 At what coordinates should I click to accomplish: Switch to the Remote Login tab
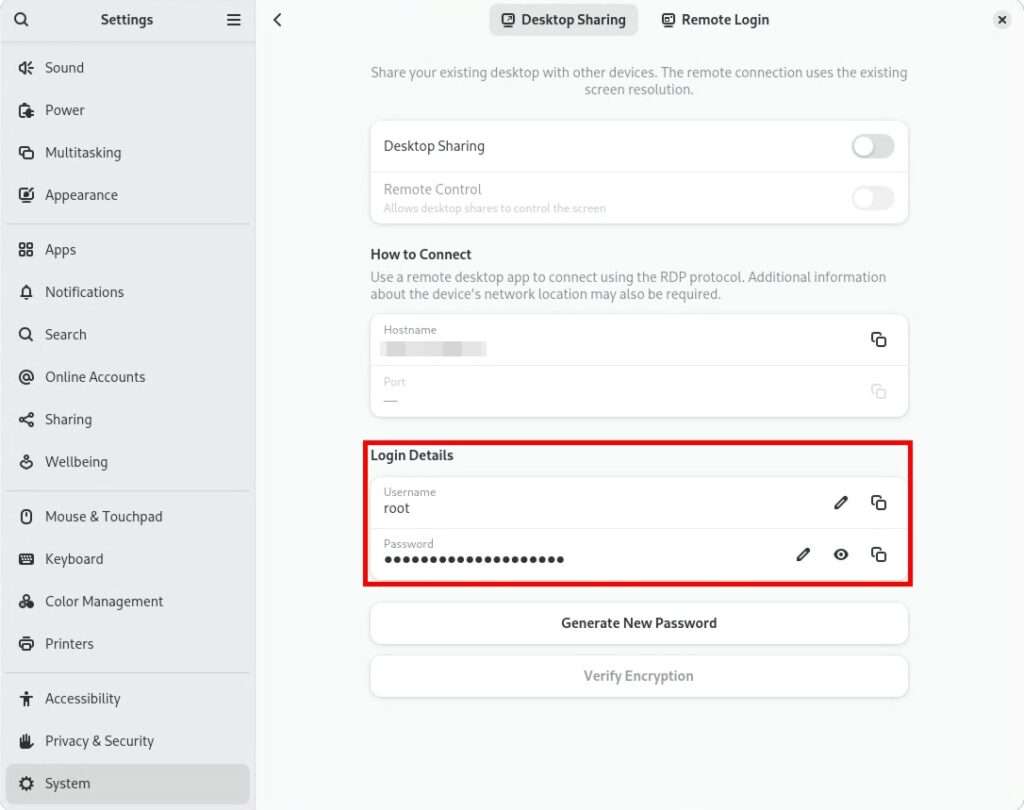pyautogui.click(x=715, y=20)
